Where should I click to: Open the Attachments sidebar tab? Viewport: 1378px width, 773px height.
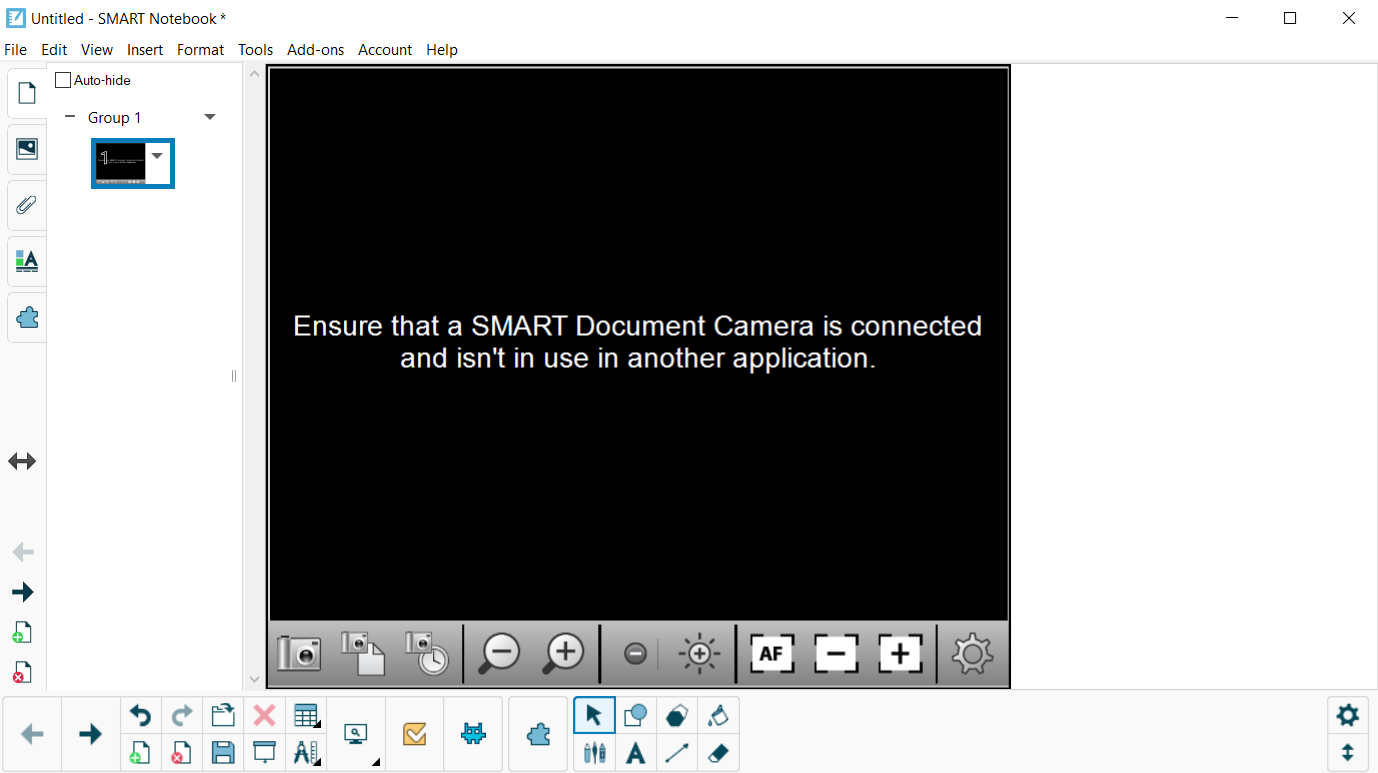click(x=26, y=205)
